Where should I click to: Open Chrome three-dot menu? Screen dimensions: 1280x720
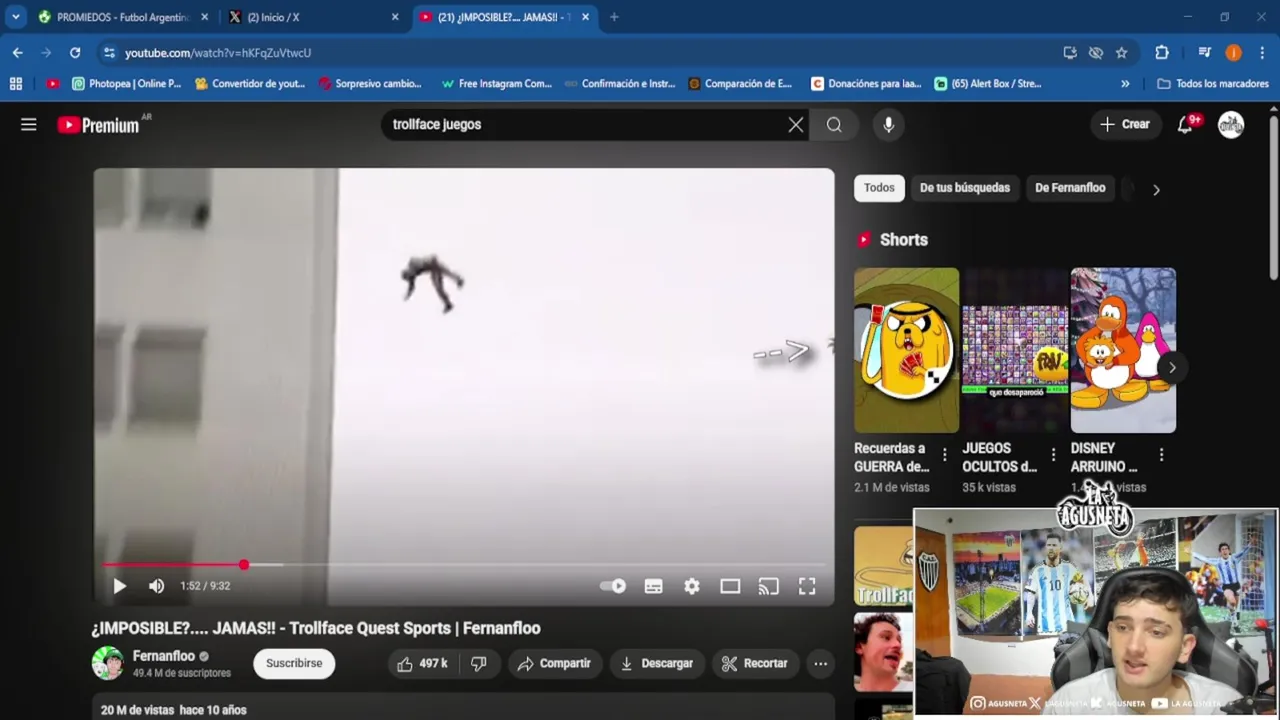pos(1263,52)
